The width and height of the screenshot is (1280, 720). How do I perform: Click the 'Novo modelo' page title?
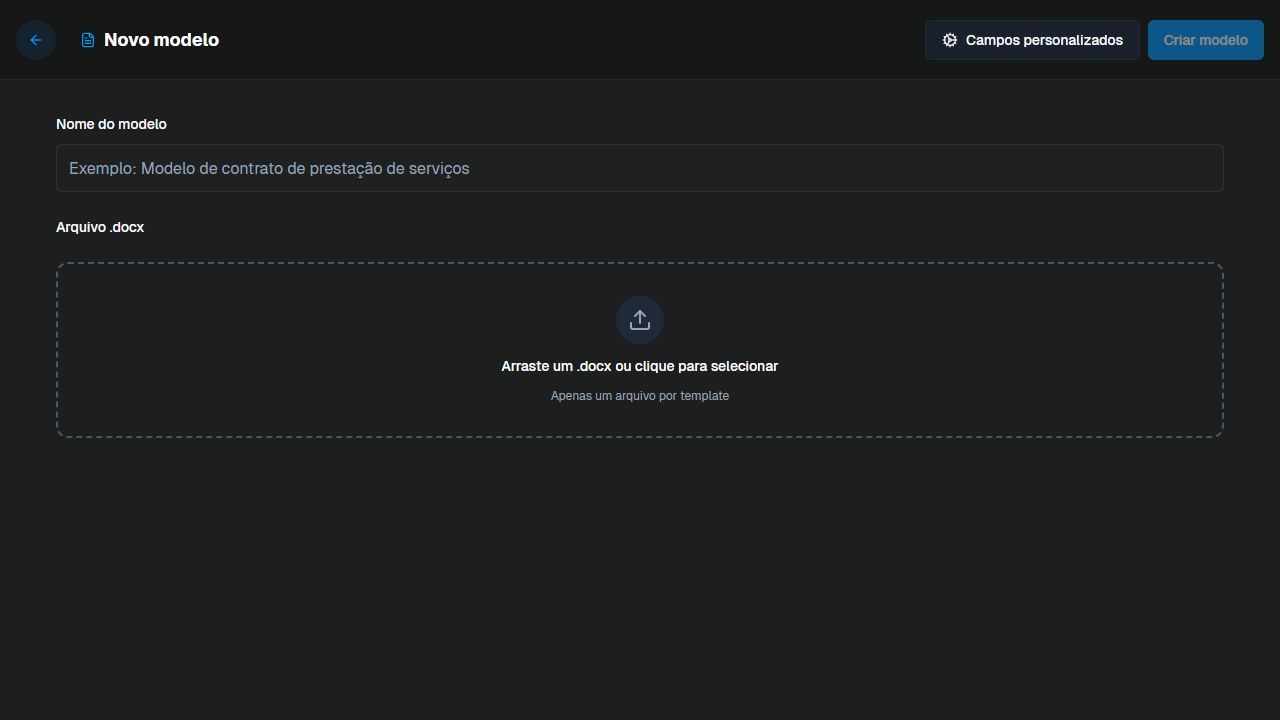coord(161,40)
